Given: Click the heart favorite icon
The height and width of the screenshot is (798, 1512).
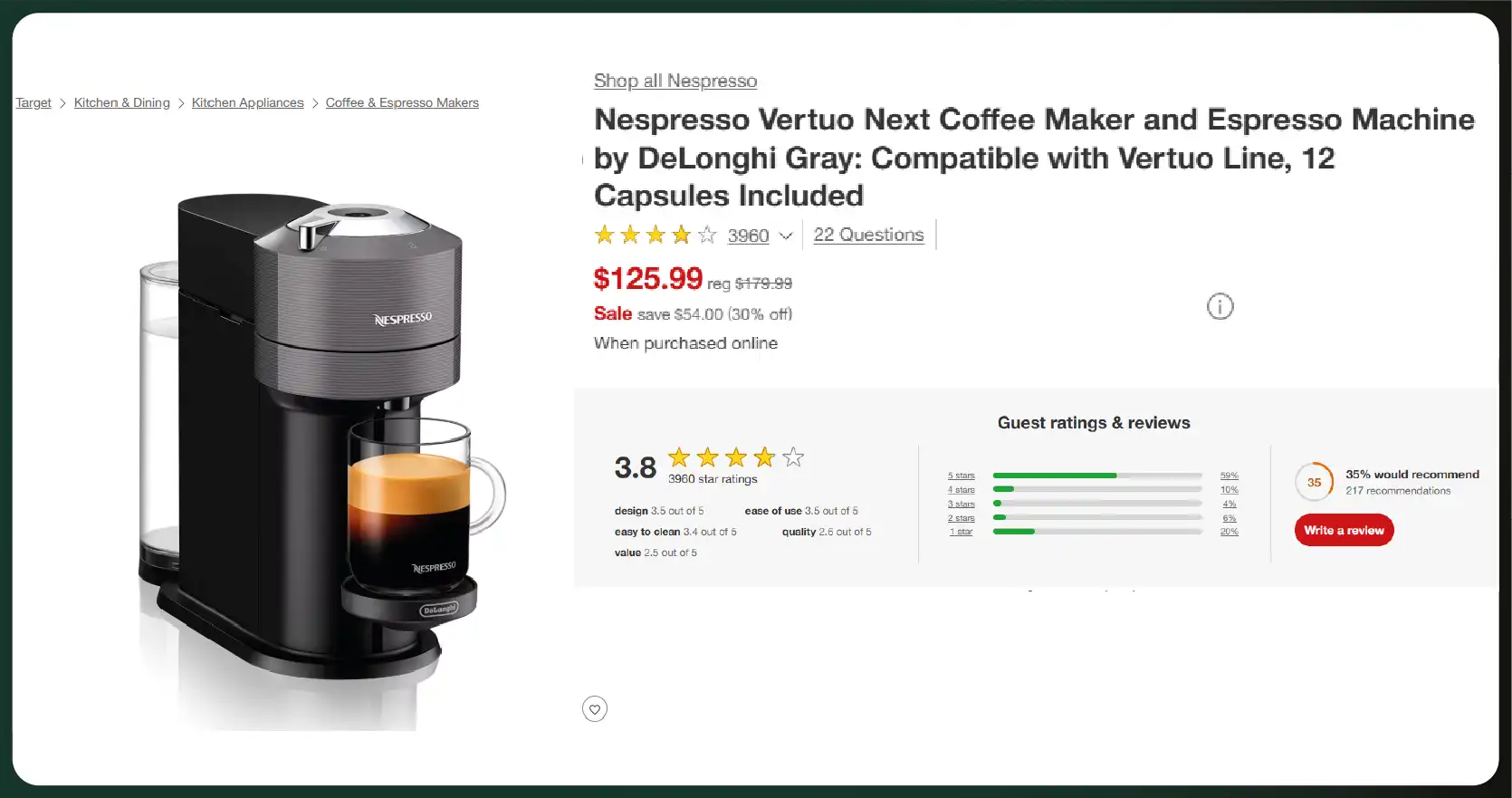Looking at the screenshot, I should point(595,709).
